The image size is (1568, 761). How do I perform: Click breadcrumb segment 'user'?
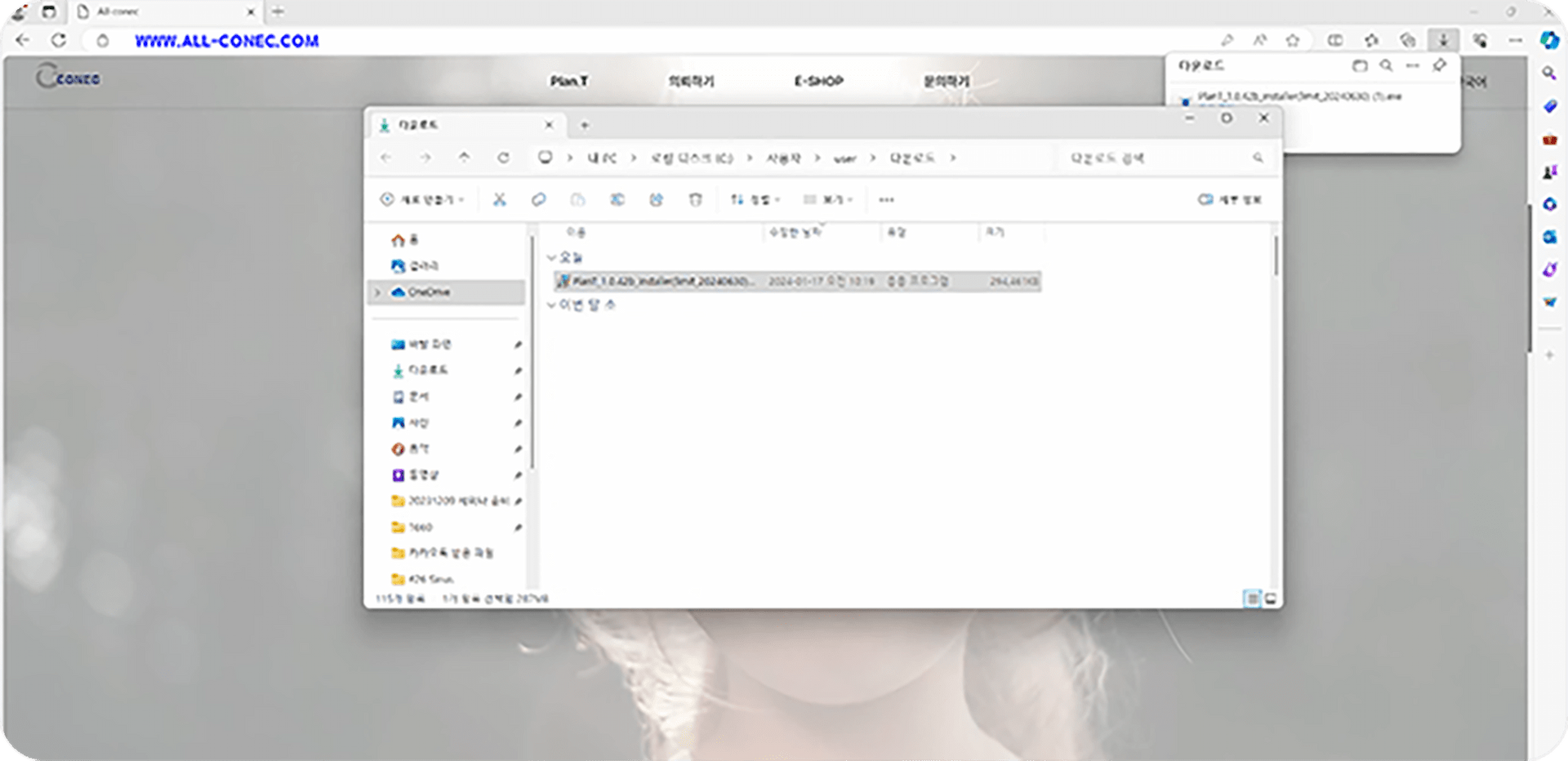844,158
